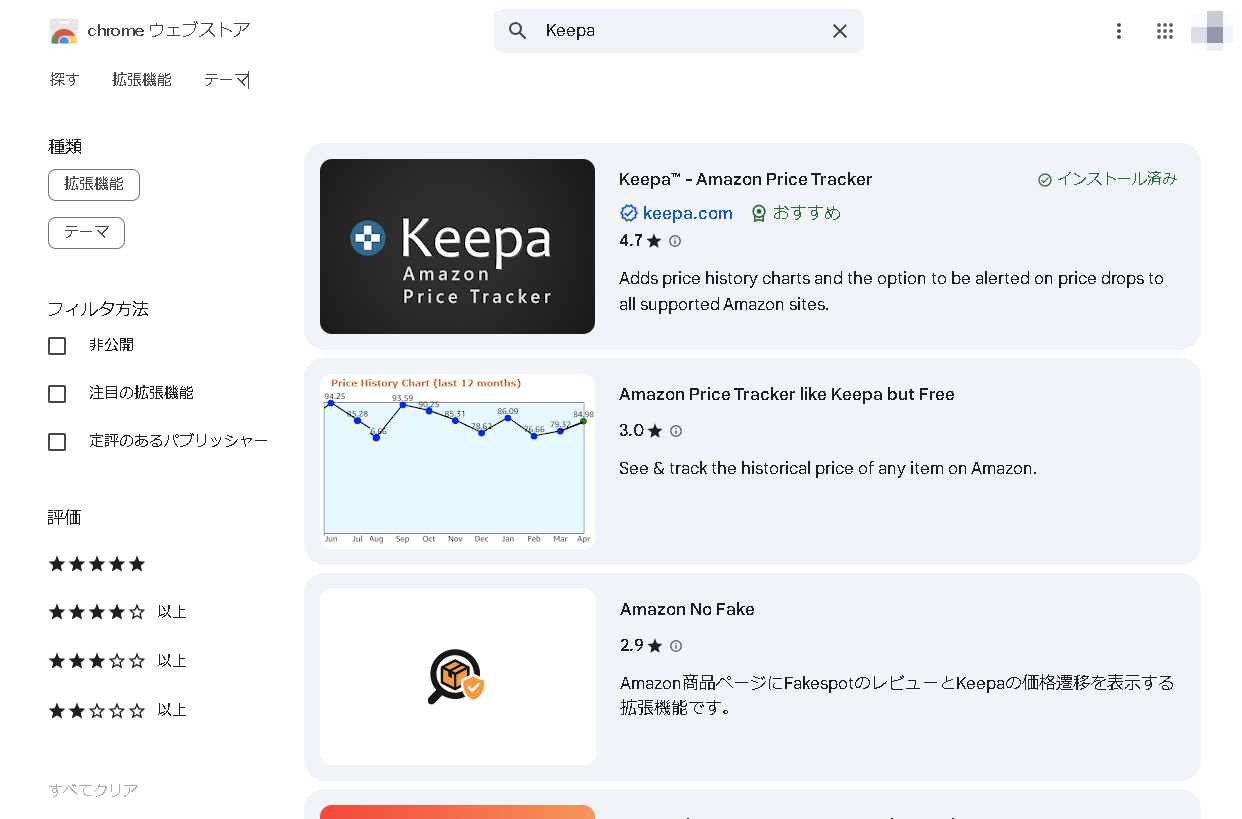Viewport: 1242px width, 819px height.
Task: Open the 探す navigation item
Action: point(64,79)
